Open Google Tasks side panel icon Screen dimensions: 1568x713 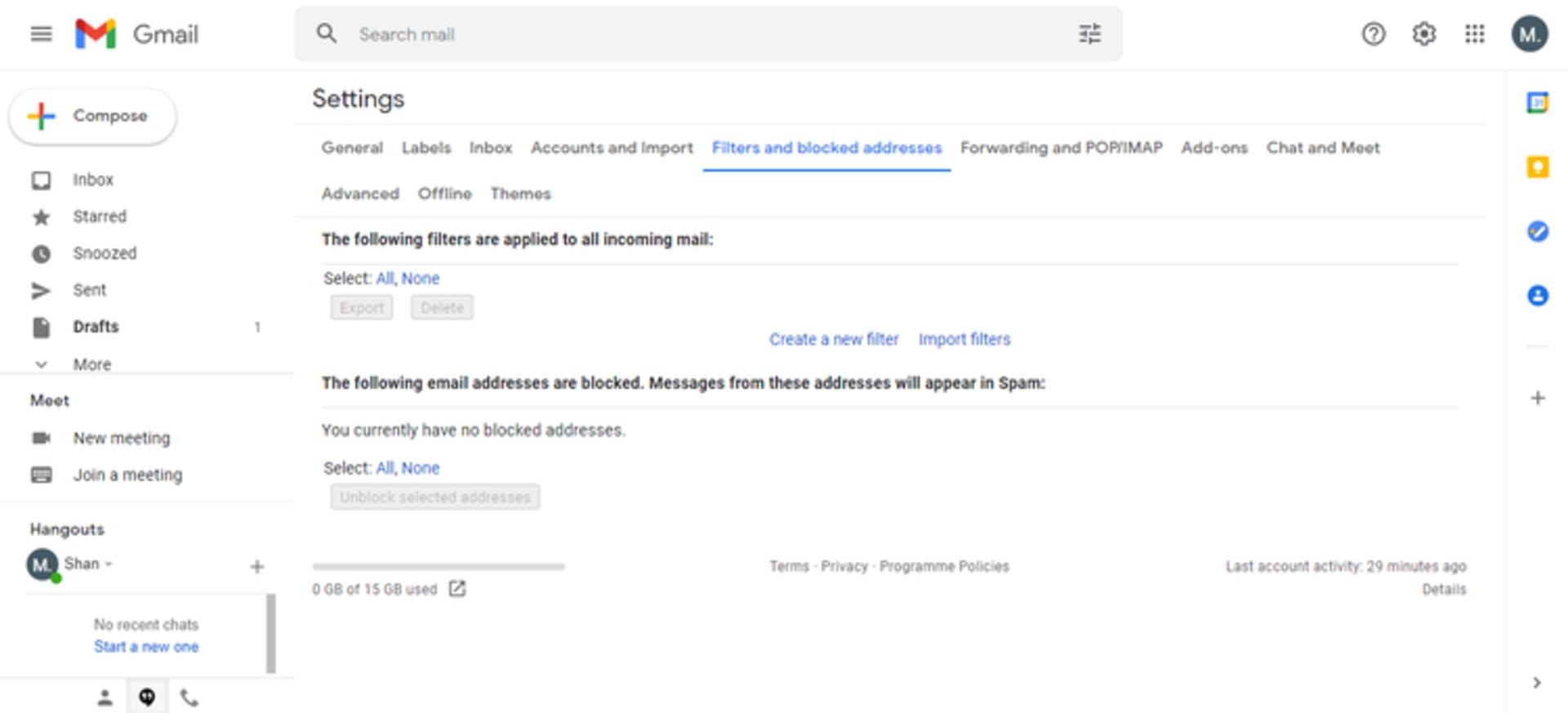click(1537, 231)
